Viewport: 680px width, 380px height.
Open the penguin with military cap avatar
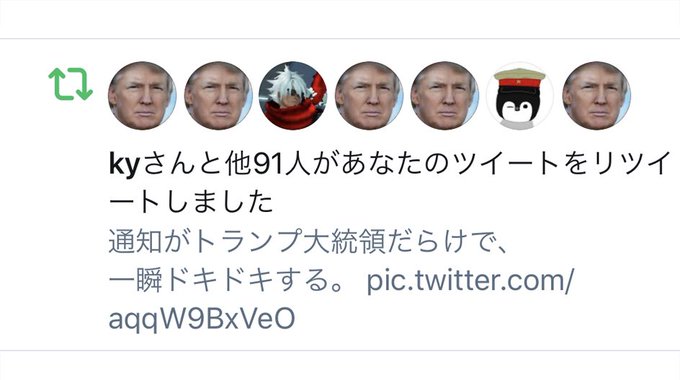[520, 95]
